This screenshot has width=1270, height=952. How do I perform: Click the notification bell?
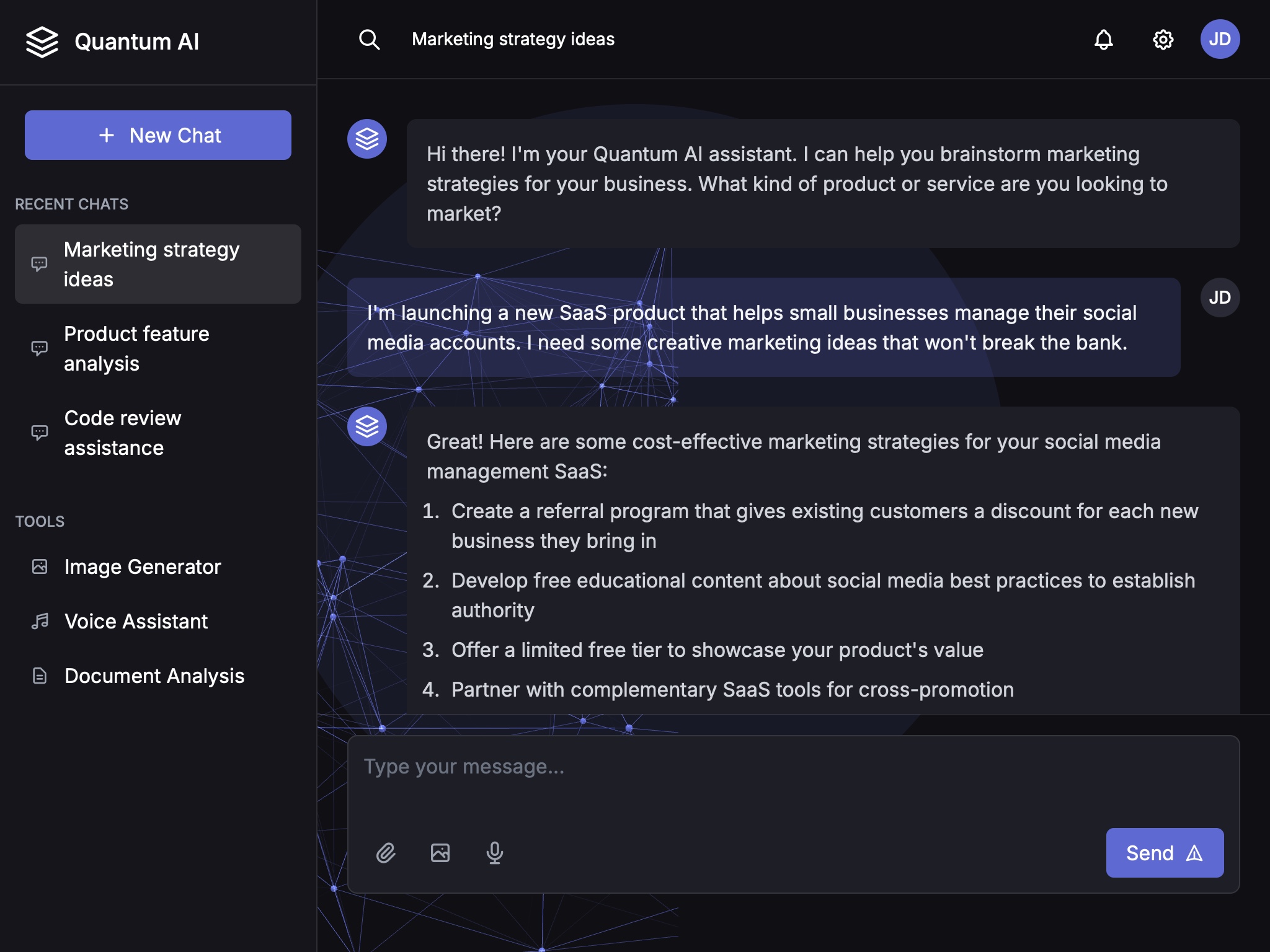1103,39
